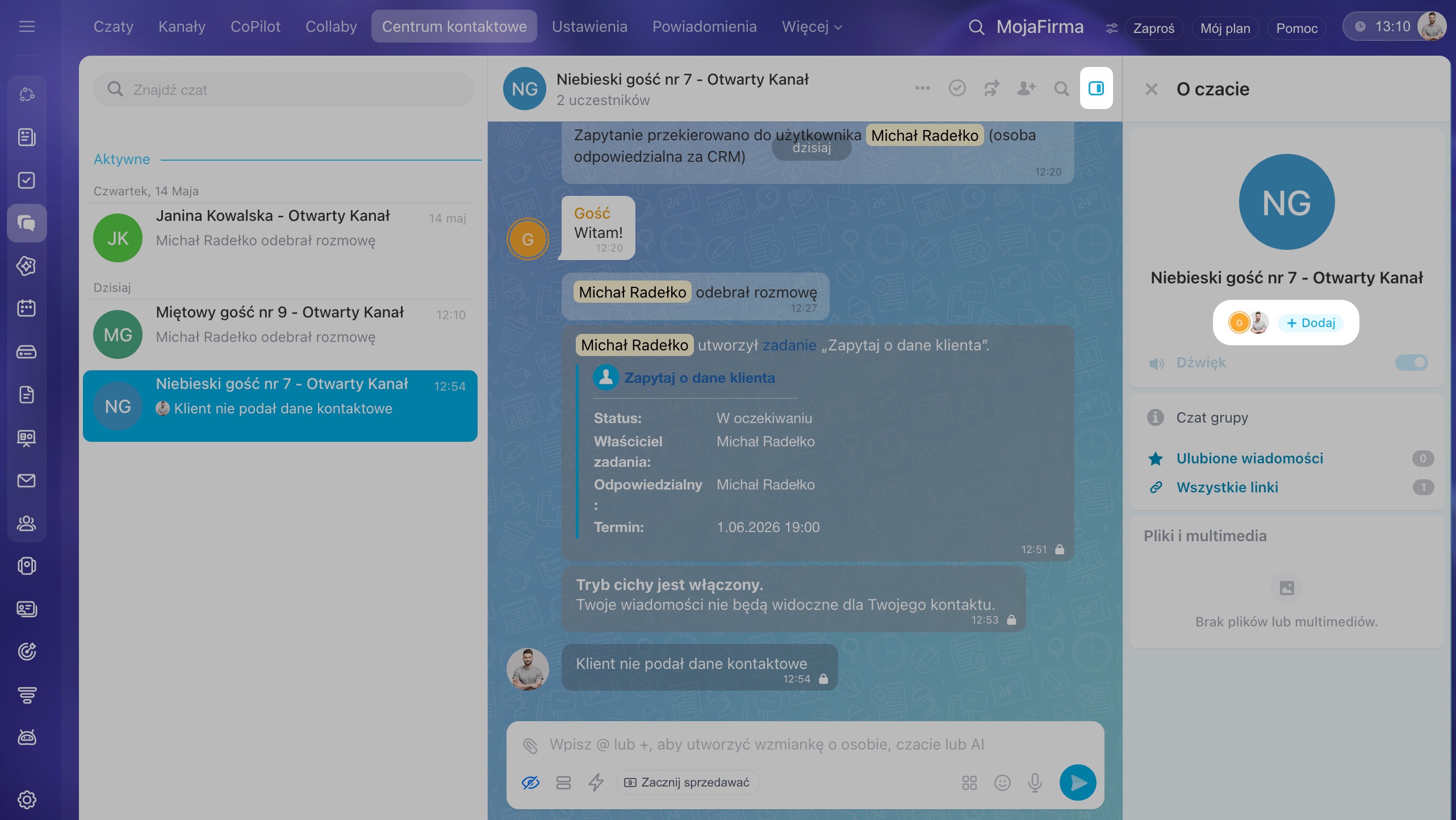The image size is (1456, 820).
Task: Open the Wszystkie linki link
Action: pyautogui.click(x=1227, y=487)
